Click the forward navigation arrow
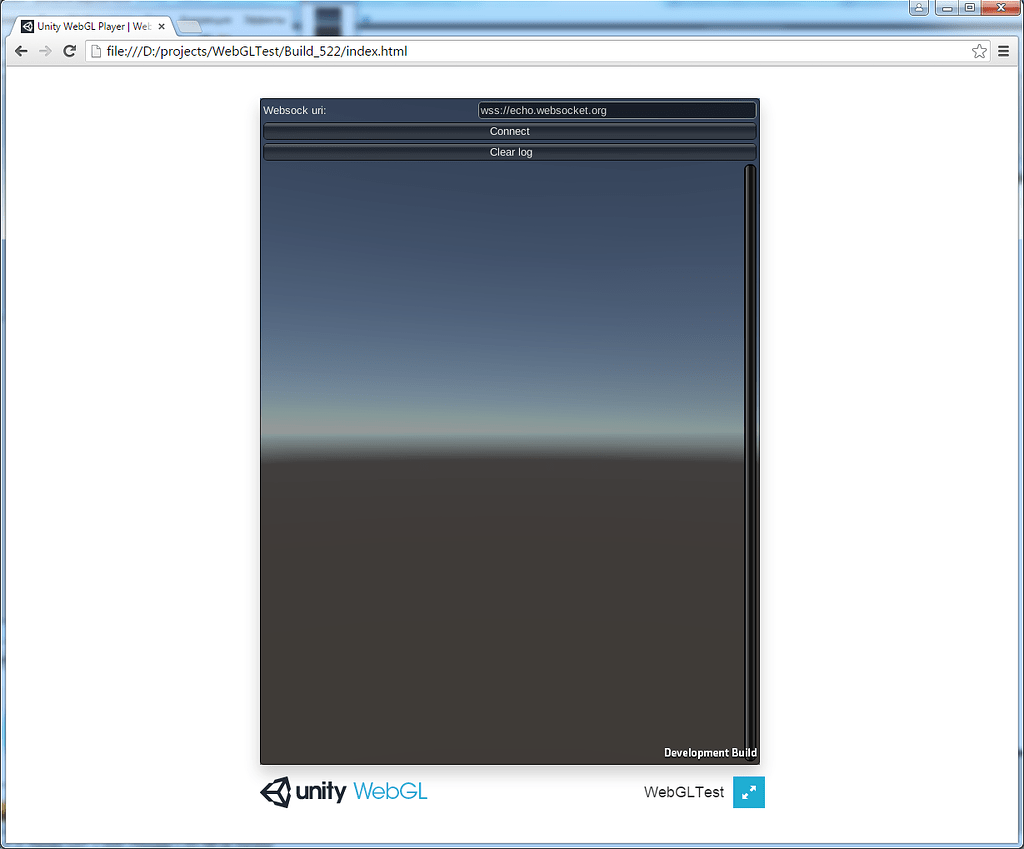Screen dimensions: 1024x849 point(45,51)
